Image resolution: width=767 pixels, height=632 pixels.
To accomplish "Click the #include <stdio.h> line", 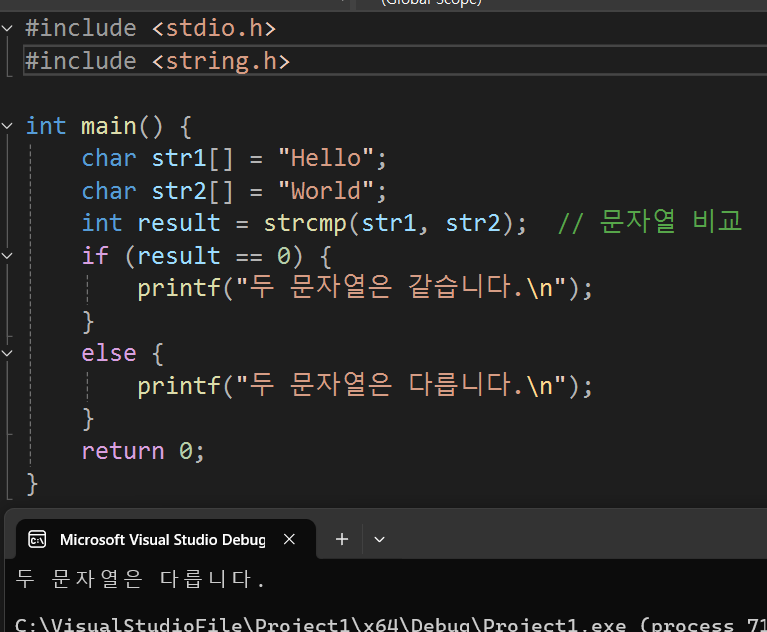I will 151,28.
